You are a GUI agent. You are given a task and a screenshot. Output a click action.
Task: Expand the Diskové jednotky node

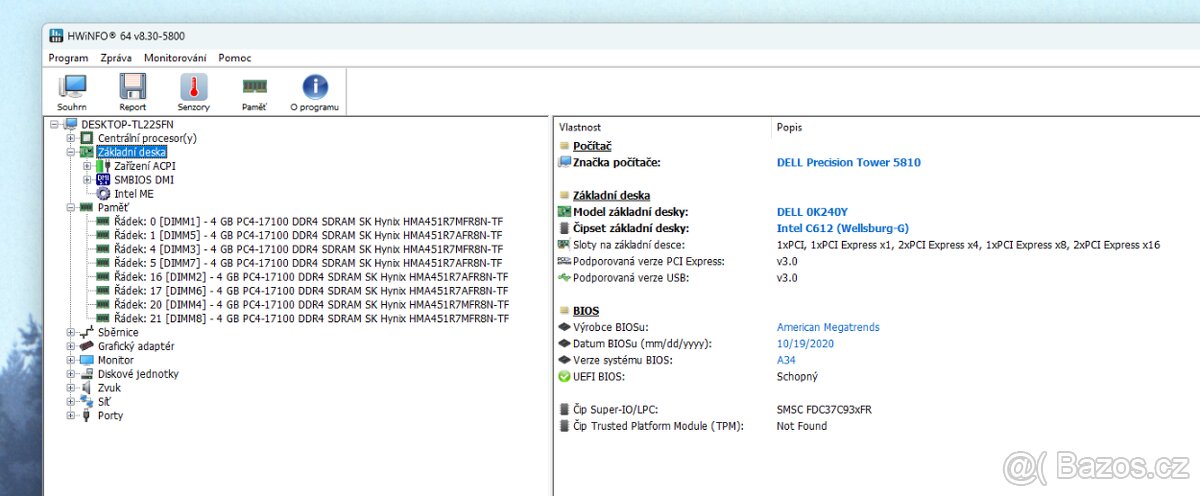click(x=71, y=374)
